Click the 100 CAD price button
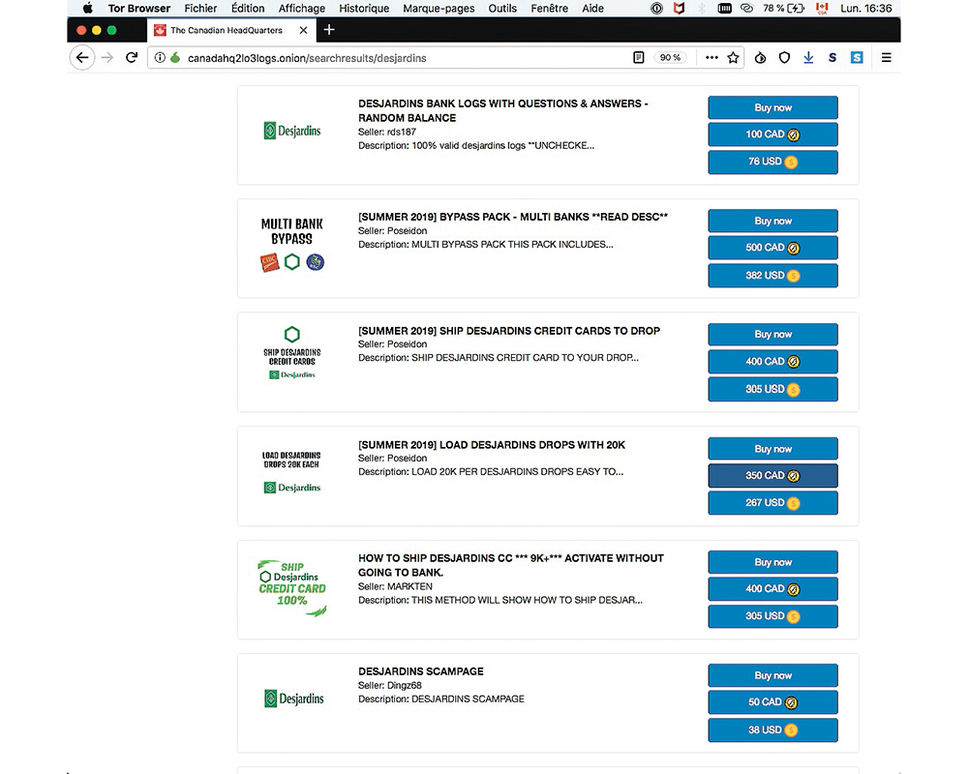The height and width of the screenshot is (774, 968). [x=773, y=134]
